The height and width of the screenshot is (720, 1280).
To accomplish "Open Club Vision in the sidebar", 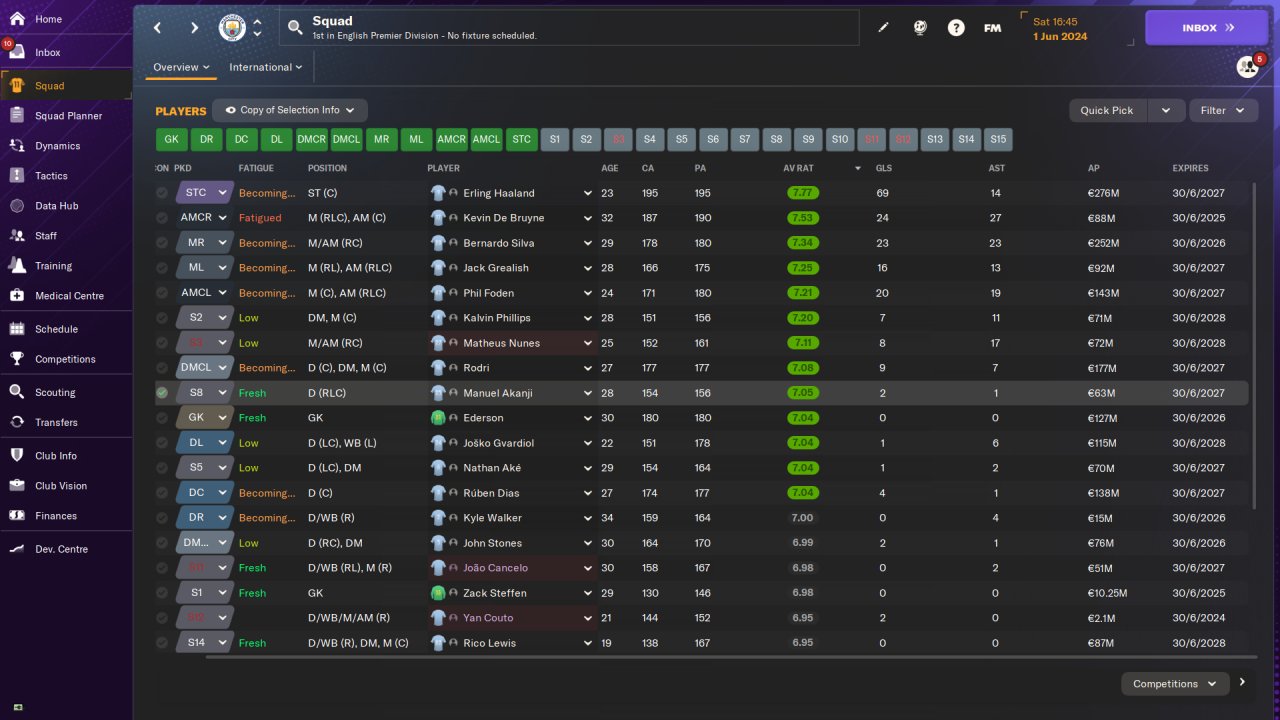I will click(66, 486).
